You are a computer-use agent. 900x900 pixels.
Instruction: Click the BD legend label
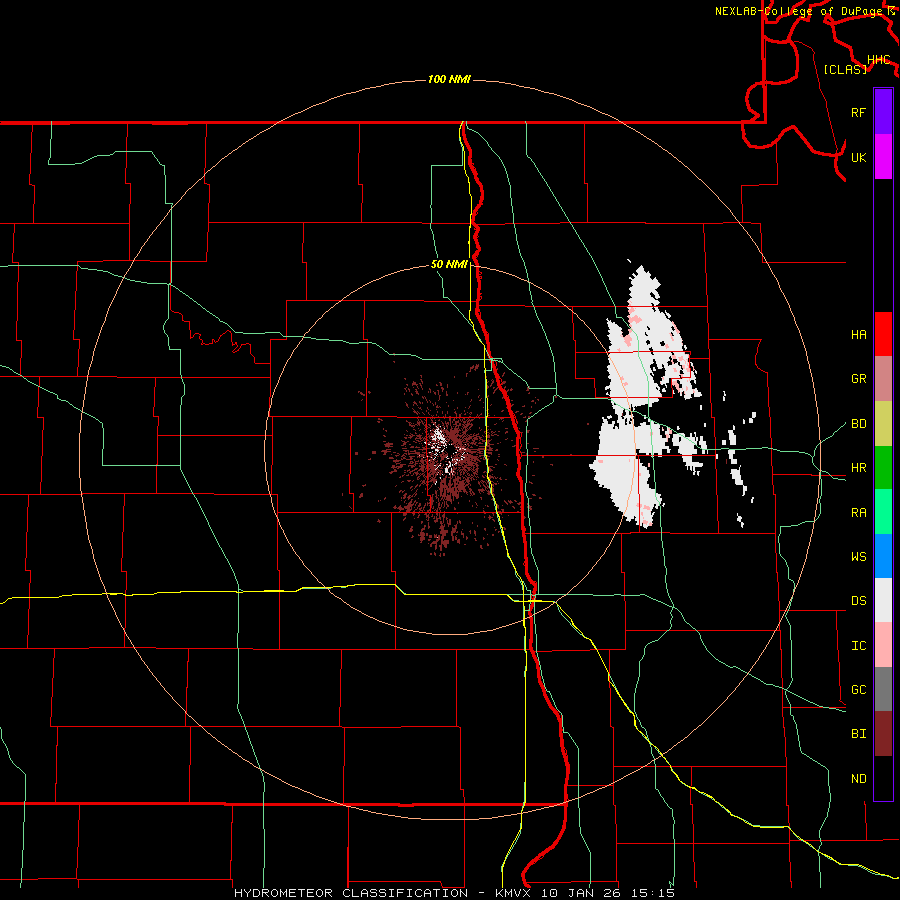click(x=858, y=424)
